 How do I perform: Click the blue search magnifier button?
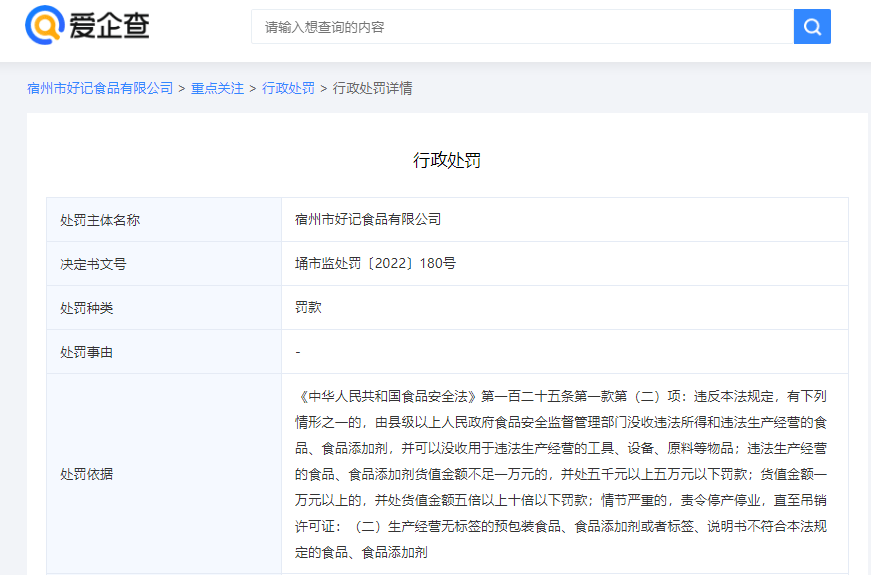tap(812, 27)
